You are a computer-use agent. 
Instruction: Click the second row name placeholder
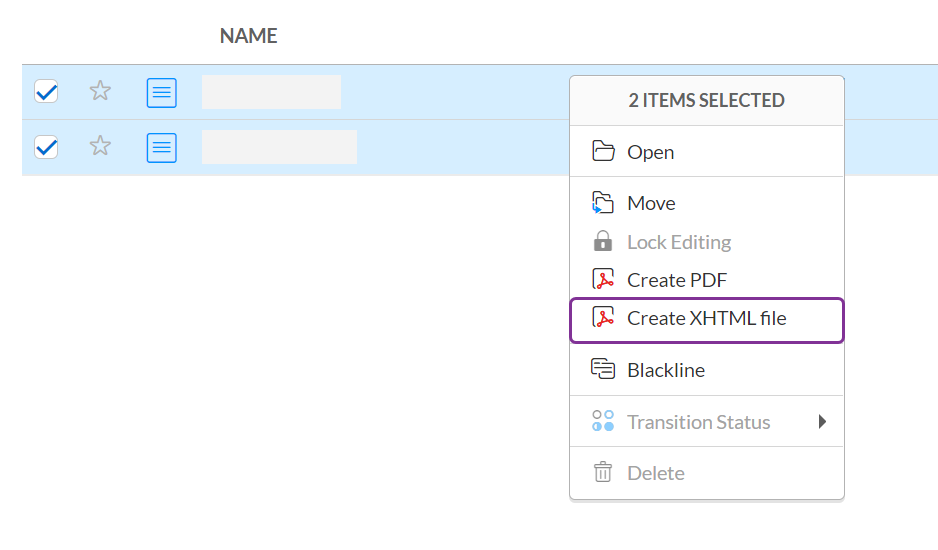point(279,147)
